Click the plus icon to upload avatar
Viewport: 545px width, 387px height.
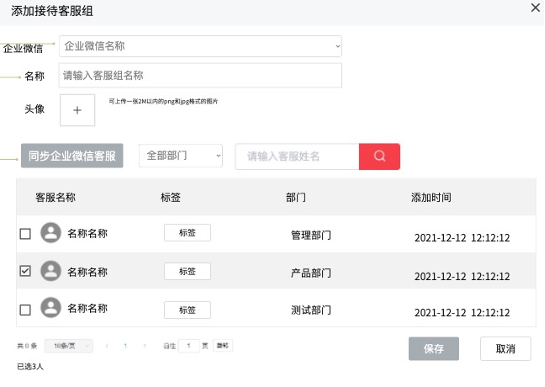point(77,110)
